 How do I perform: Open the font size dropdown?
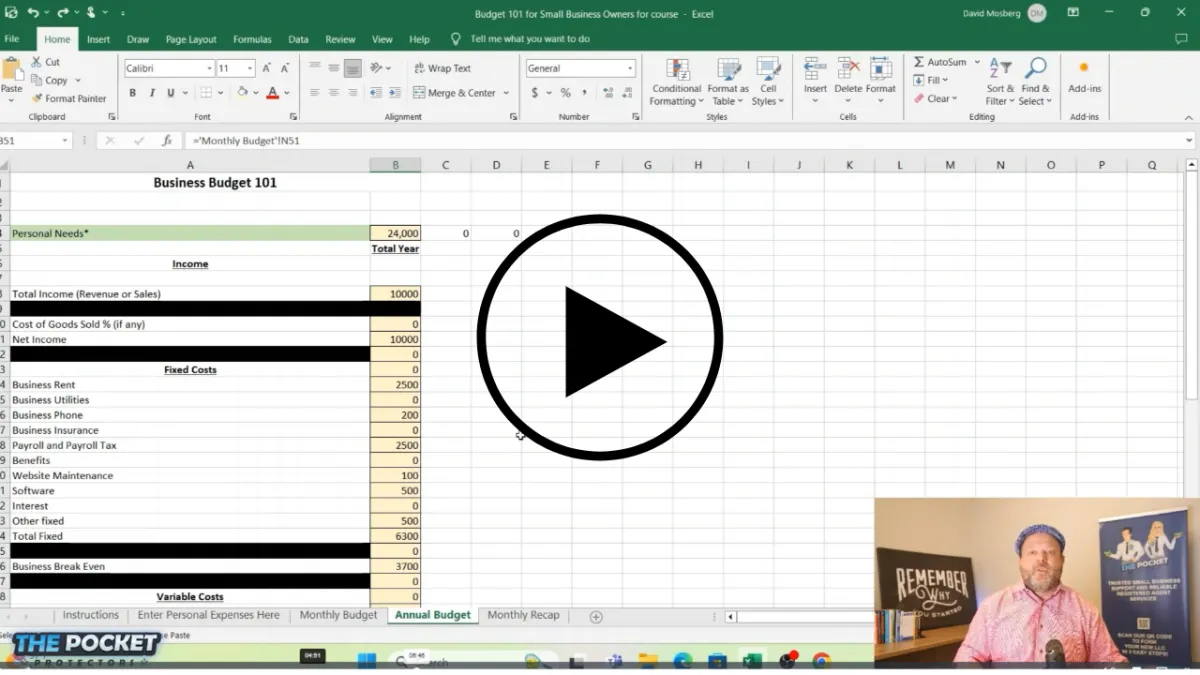251,69
